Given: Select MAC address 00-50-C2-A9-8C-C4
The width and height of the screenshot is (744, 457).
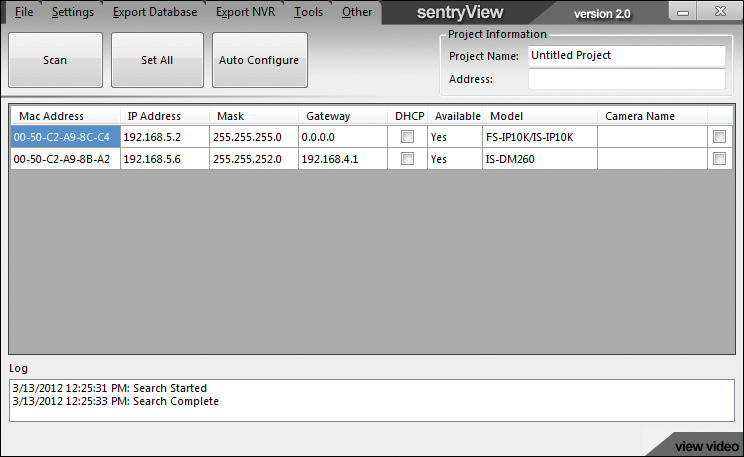Looking at the screenshot, I should [x=65, y=137].
